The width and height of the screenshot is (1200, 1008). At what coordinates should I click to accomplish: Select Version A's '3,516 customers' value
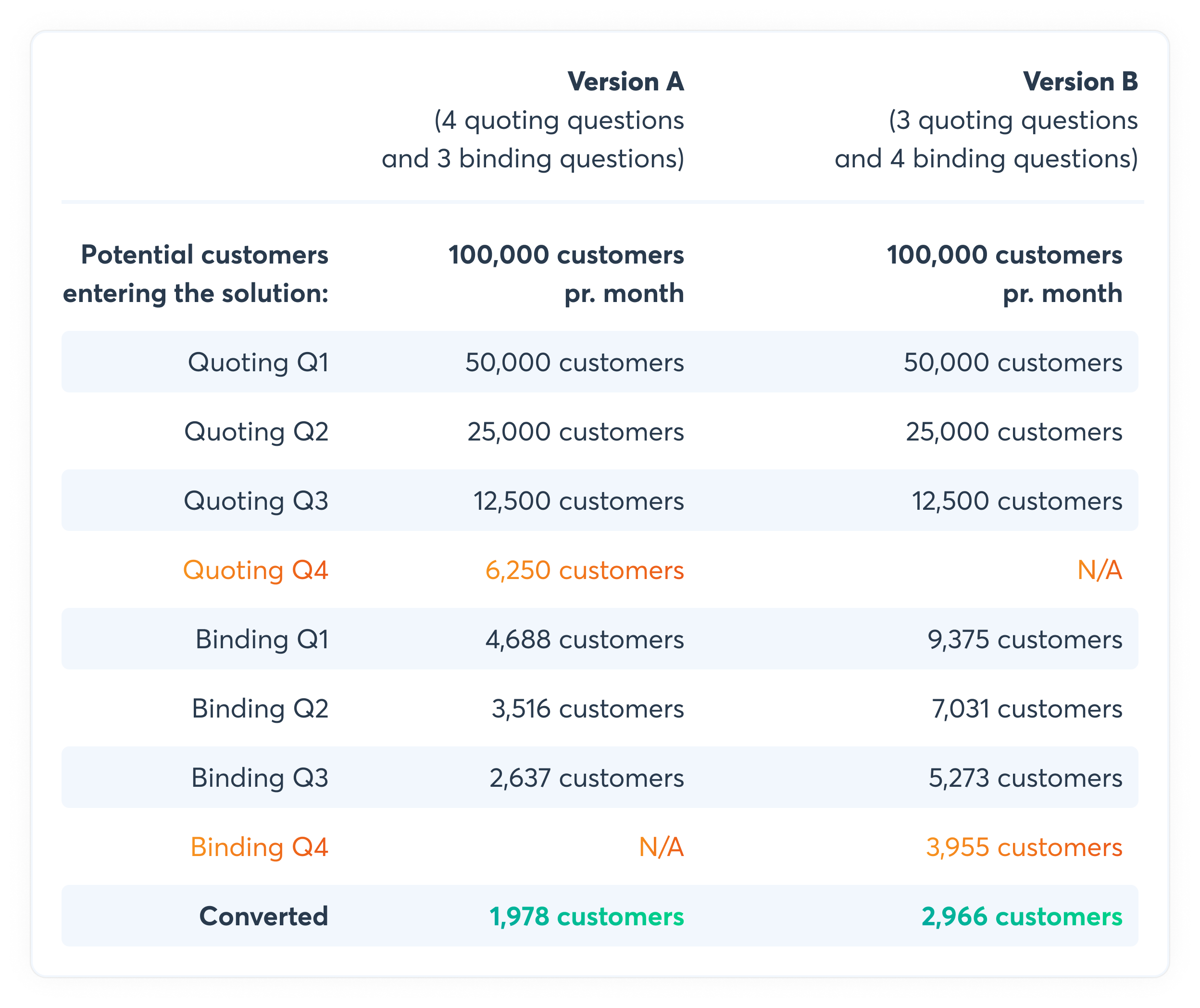[x=587, y=708]
